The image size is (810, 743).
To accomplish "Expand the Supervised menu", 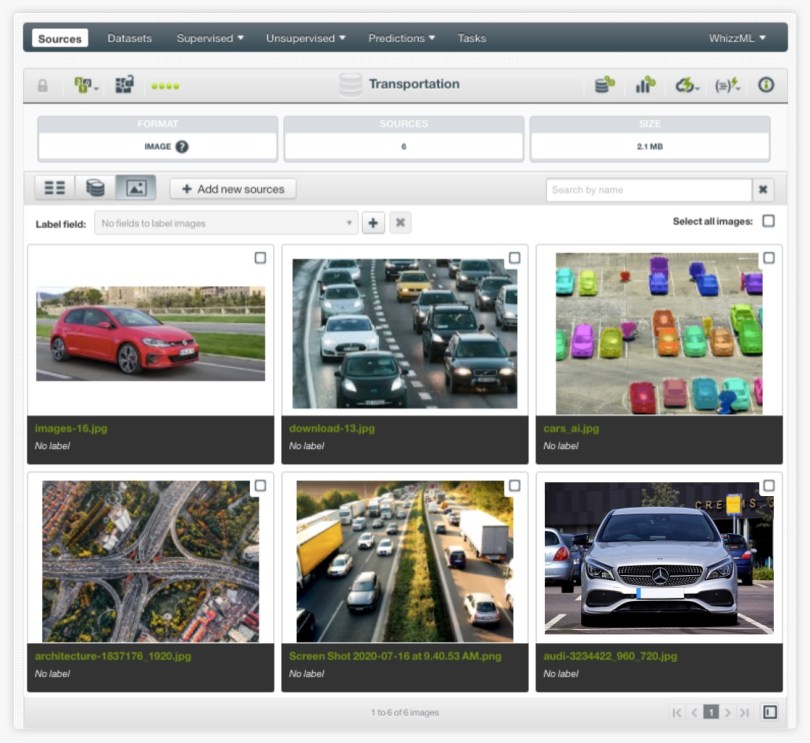I will tap(210, 38).
